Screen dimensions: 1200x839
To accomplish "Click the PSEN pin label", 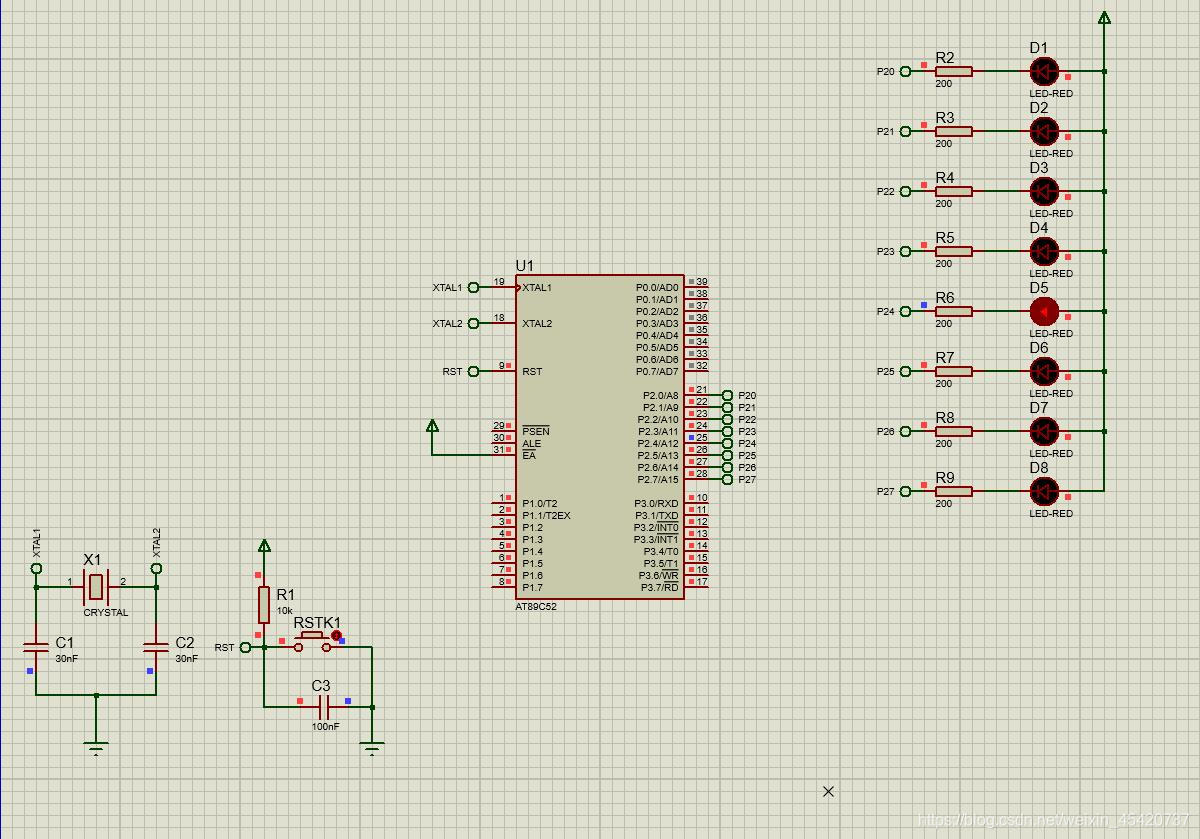I will point(535,431).
